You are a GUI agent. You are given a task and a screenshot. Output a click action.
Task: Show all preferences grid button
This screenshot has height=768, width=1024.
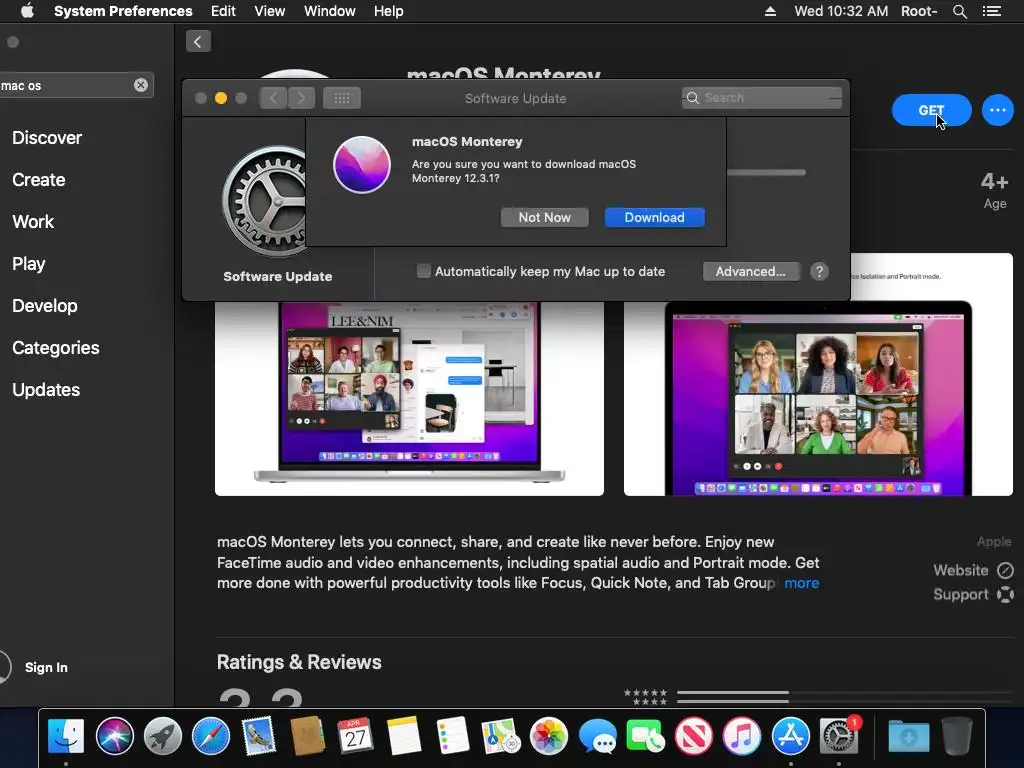tap(342, 98)
